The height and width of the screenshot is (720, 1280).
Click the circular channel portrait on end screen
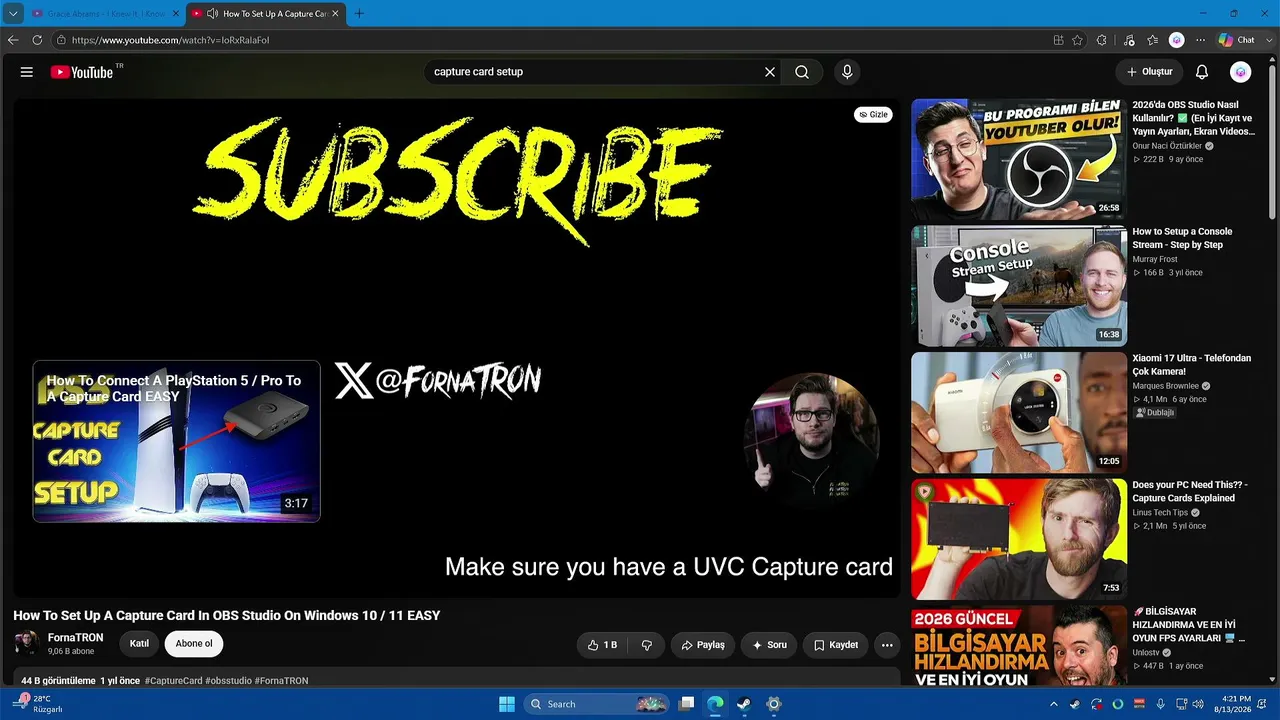coord(811,441)
